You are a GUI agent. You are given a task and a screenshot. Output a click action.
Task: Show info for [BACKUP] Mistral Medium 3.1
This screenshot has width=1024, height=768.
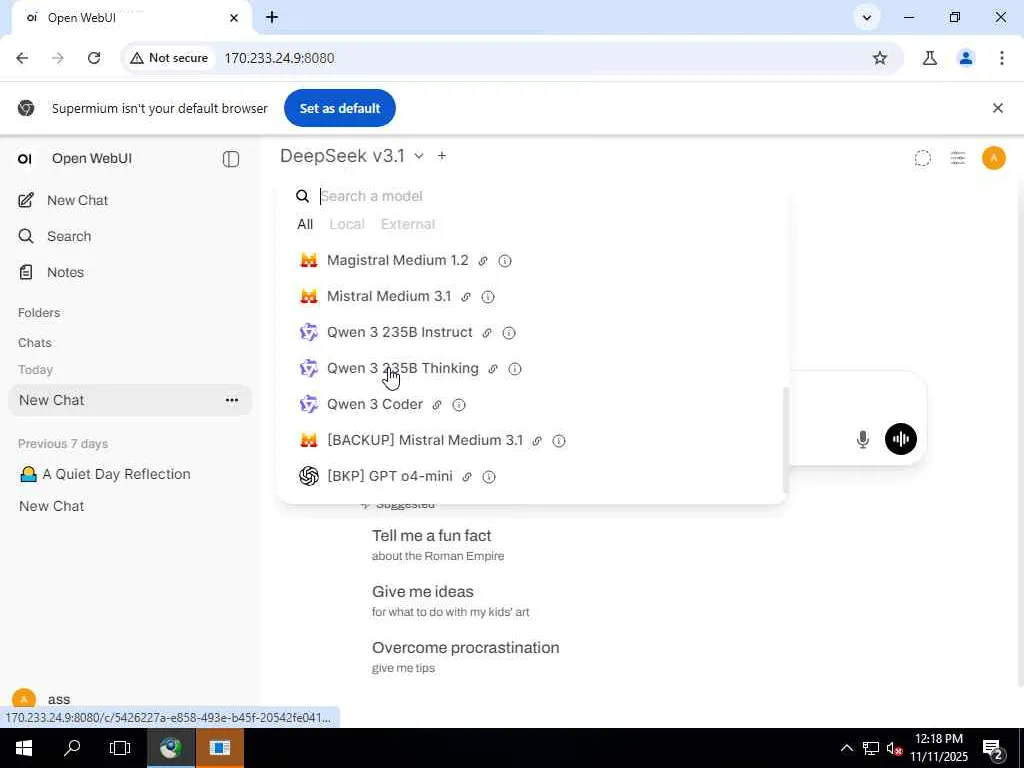coord(559,441)
